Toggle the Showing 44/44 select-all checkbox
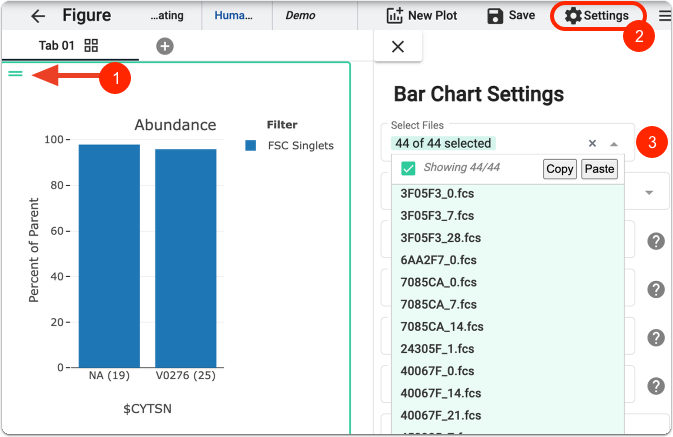673x437 pixels. click(408, 168)
